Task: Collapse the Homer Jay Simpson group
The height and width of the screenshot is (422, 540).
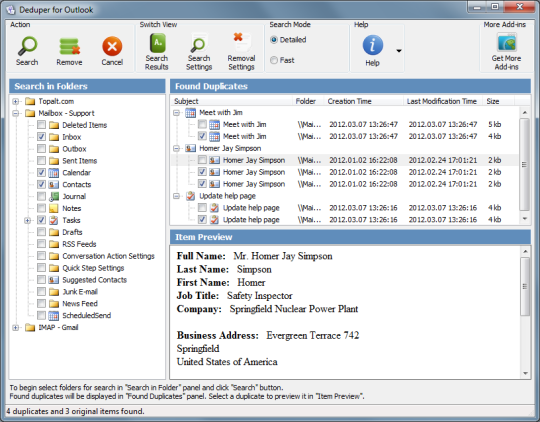Action: click(177, 148)
